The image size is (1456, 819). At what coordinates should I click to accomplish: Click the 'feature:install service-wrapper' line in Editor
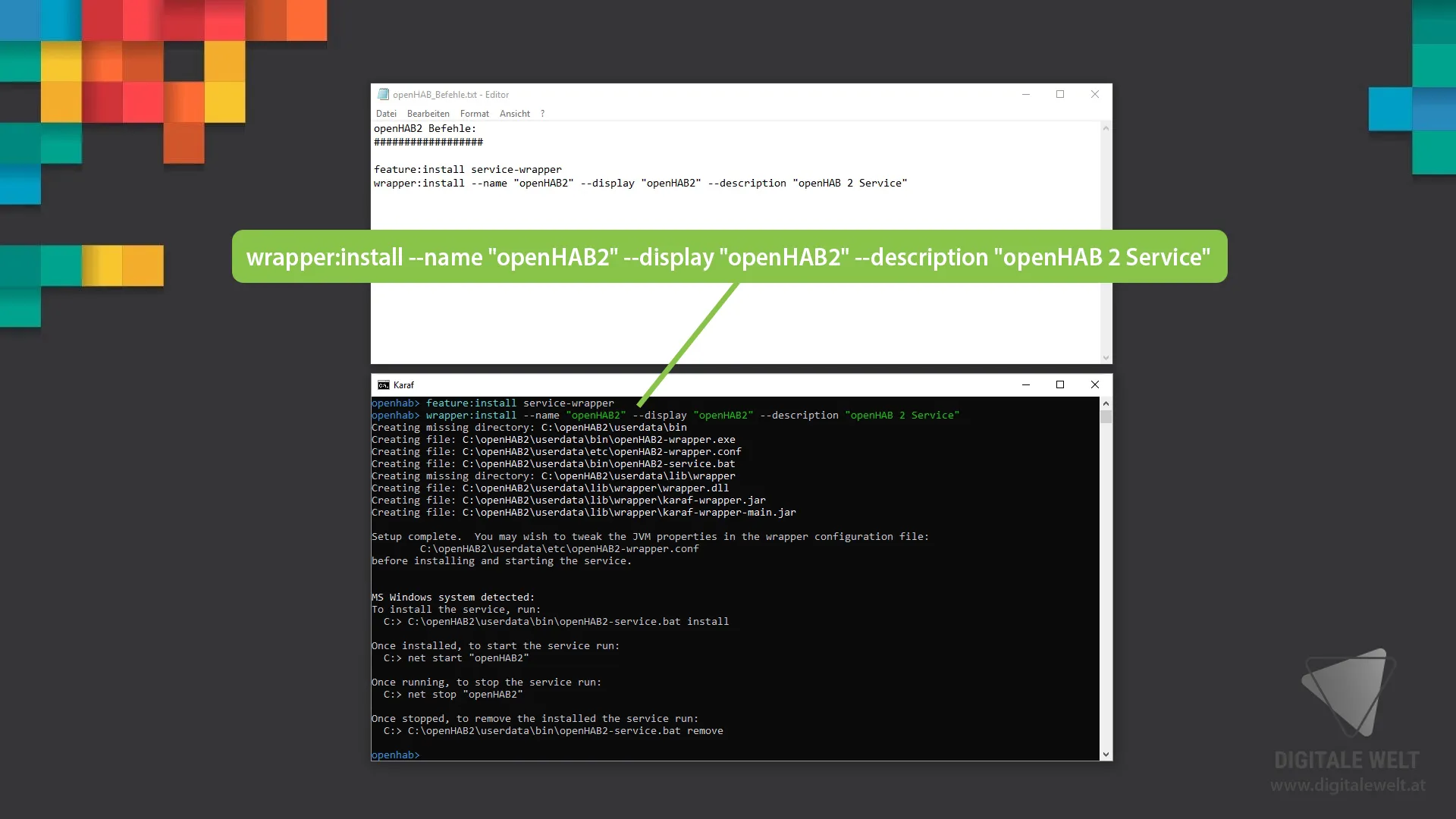[x=468, y=170]
